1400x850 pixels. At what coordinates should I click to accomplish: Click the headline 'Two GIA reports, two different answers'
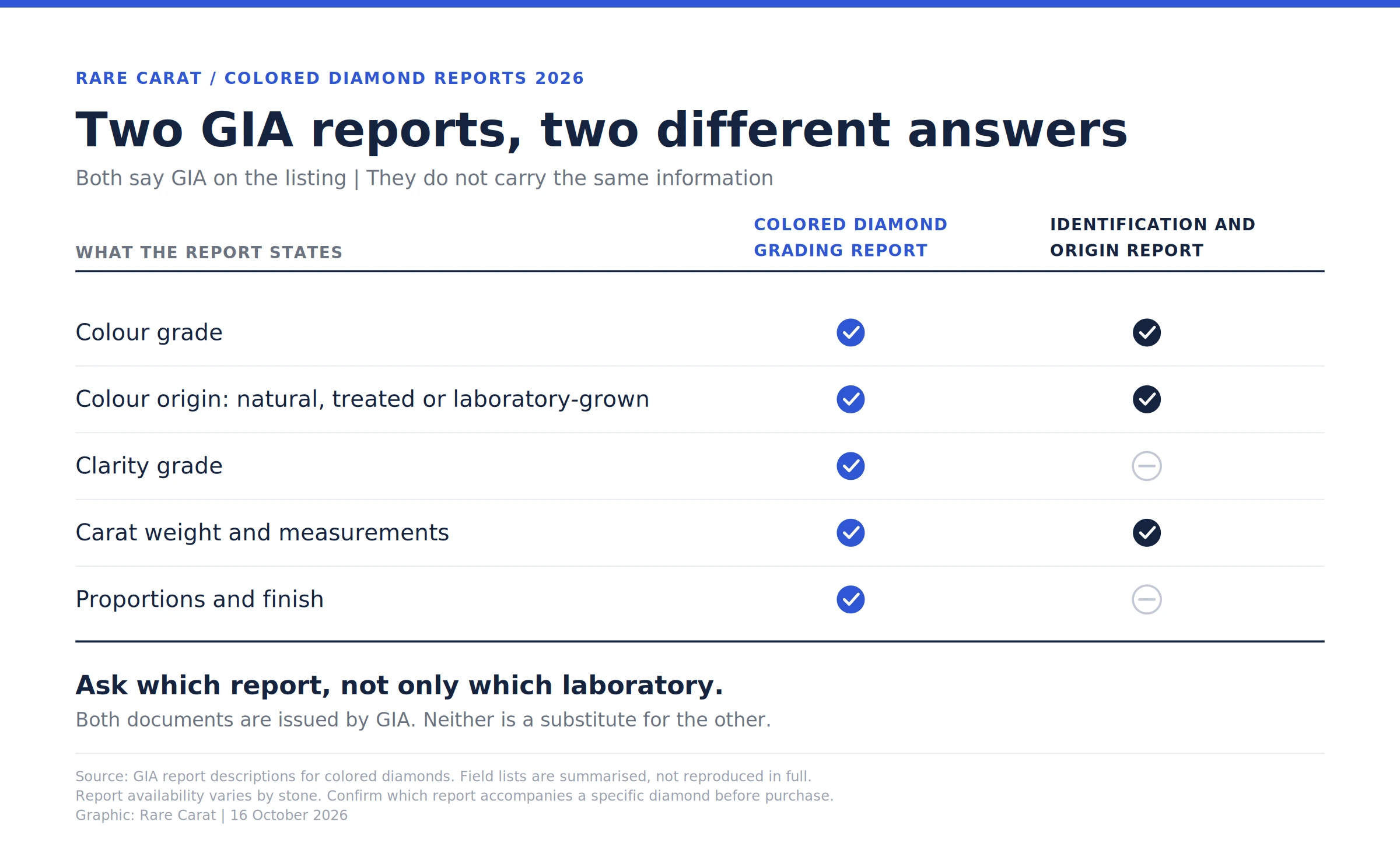point(601,131)
